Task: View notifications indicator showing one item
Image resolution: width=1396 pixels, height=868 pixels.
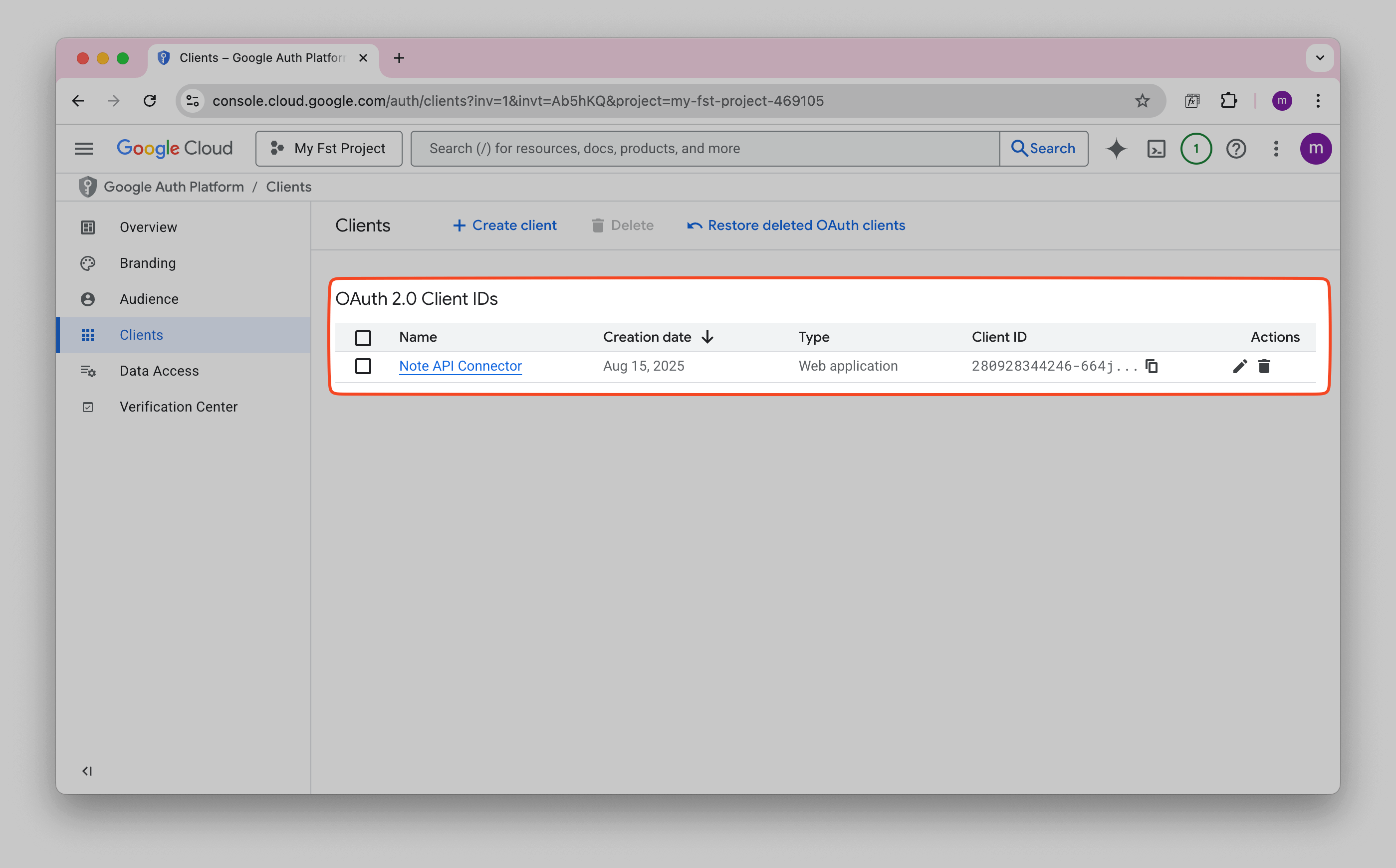Action: click(1195, 148)
